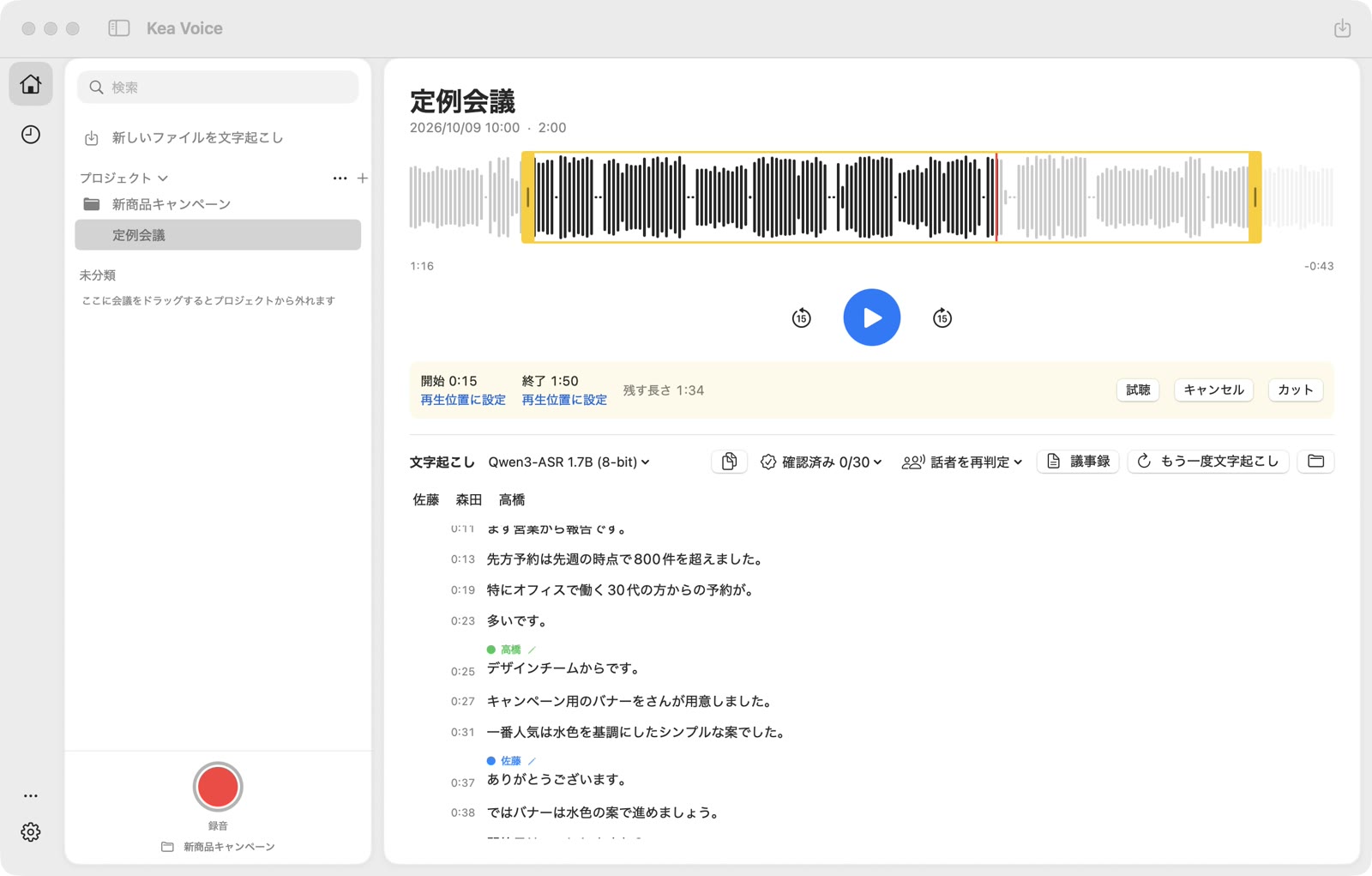Image resolution: width=1372 pixels, height=876 pixels.
Task: Jump to timestamp 0:38
Action: 462,813
